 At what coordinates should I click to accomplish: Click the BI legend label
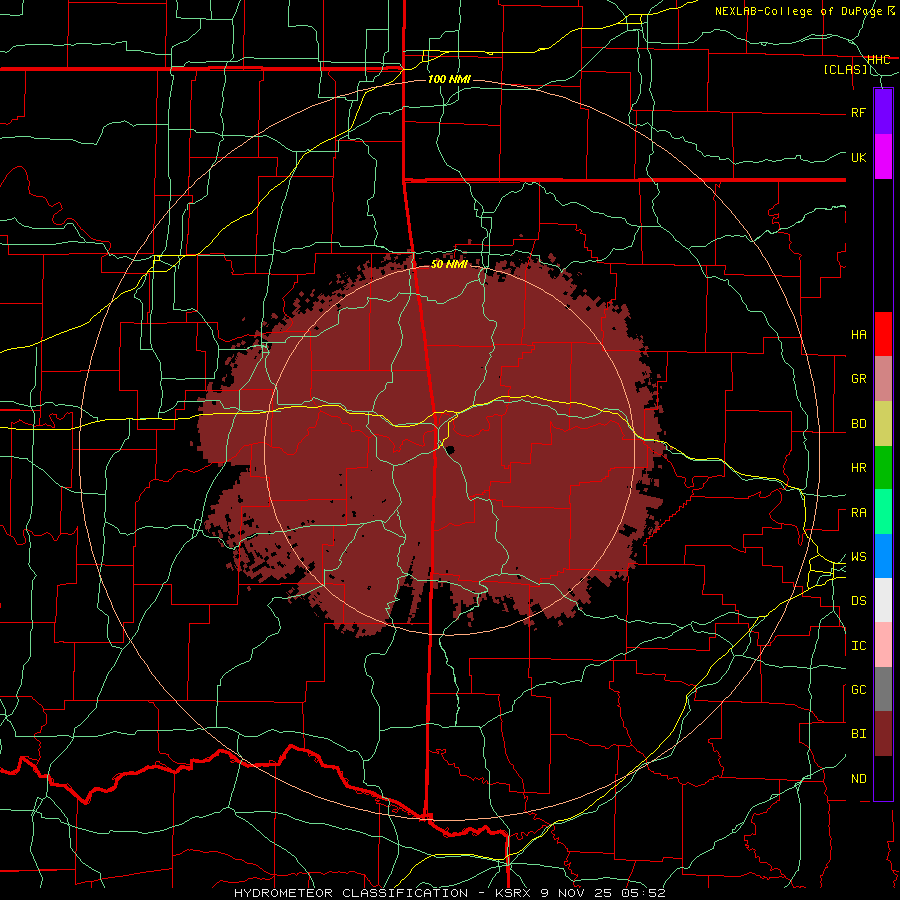(x=858, y=734)
